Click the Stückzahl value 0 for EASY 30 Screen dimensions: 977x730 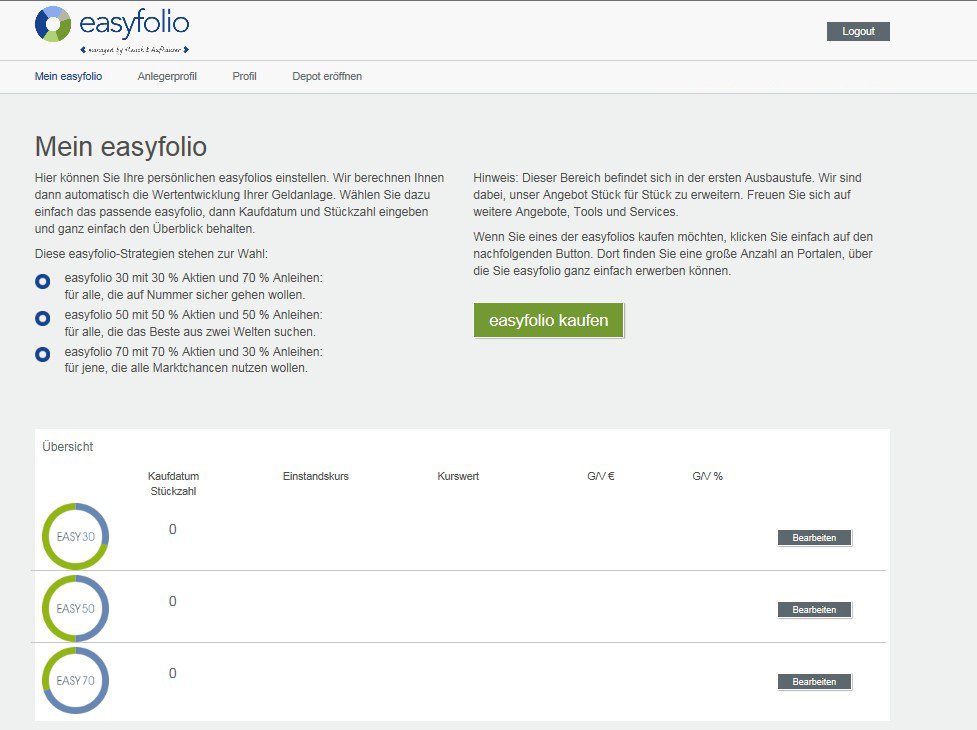(173, 529)
